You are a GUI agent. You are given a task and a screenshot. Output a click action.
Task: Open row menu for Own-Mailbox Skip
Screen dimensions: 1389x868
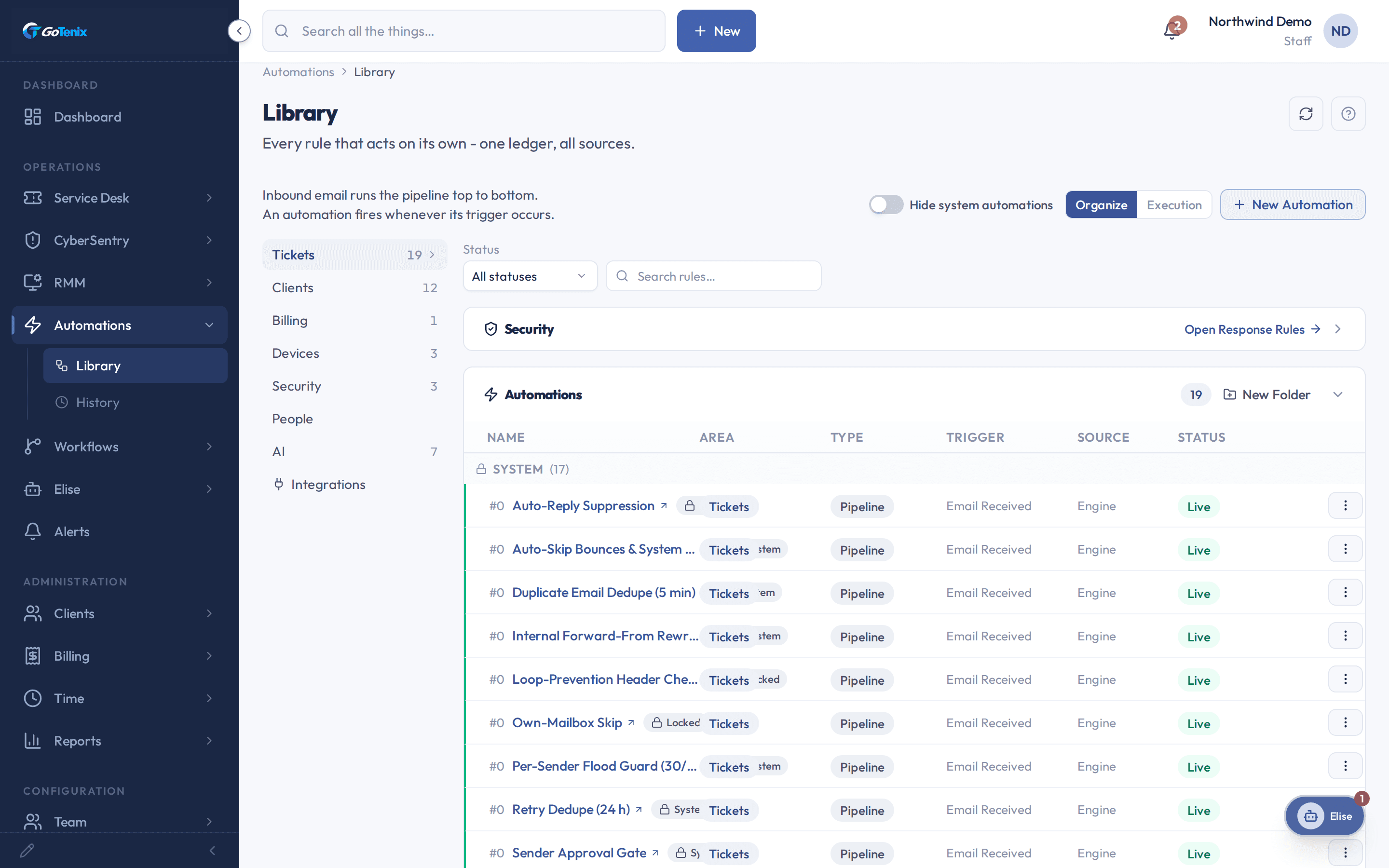pos(1346,723)
